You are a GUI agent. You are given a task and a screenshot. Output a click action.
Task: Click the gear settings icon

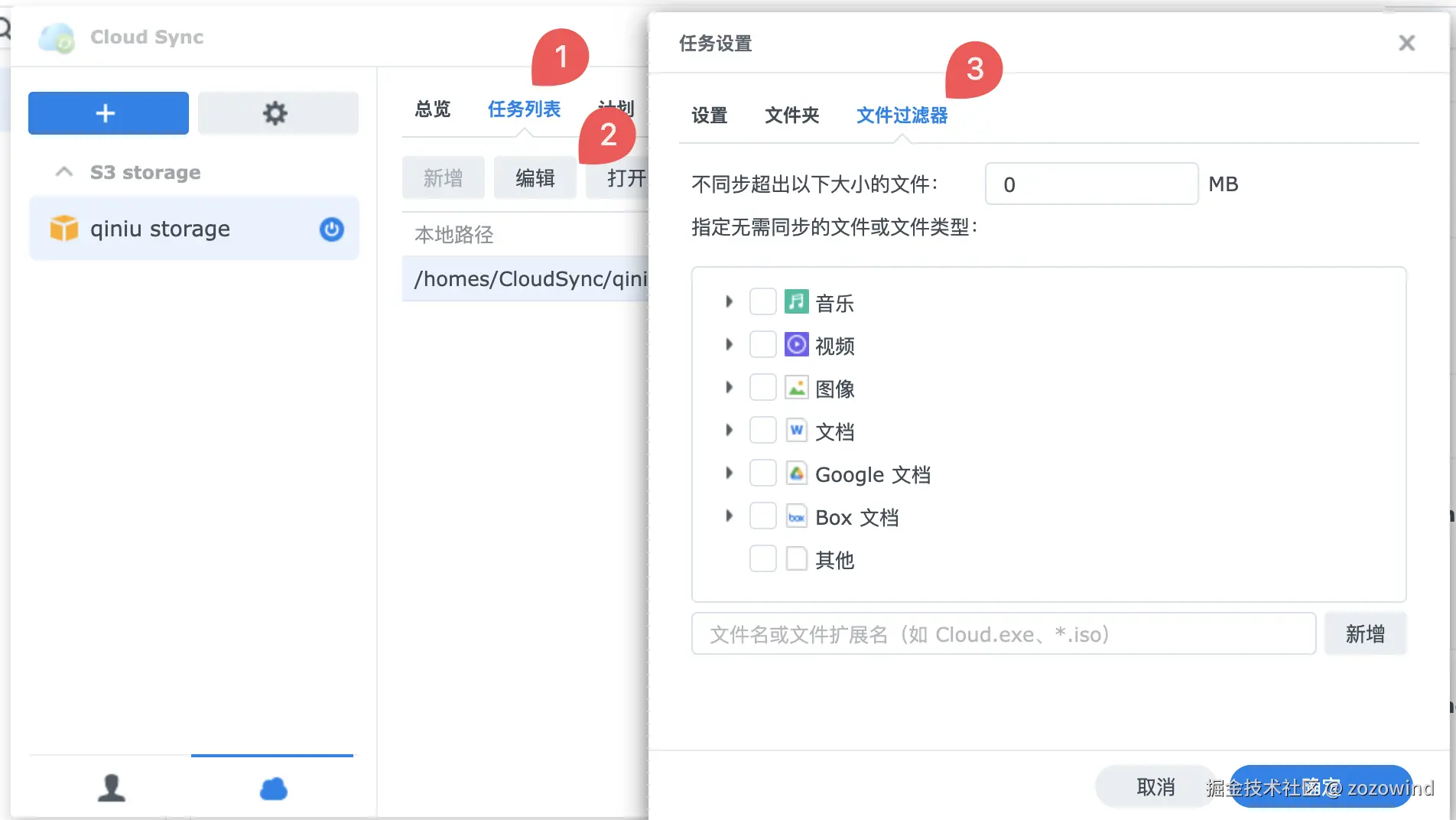(276, 112)
